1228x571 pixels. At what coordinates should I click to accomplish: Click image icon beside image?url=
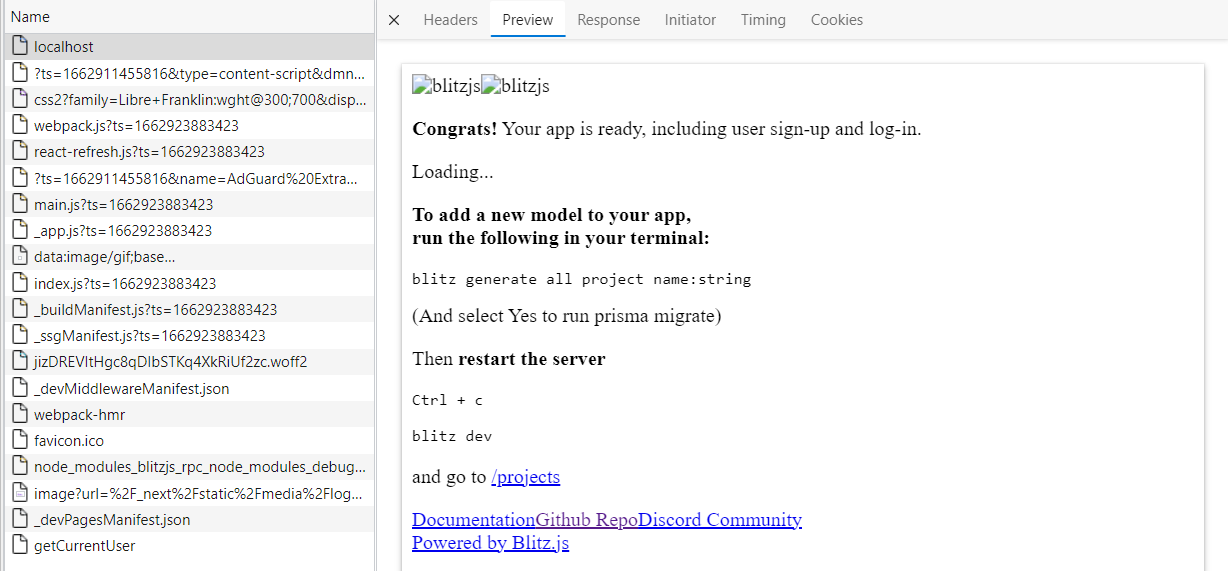click(x=20, y=492)
